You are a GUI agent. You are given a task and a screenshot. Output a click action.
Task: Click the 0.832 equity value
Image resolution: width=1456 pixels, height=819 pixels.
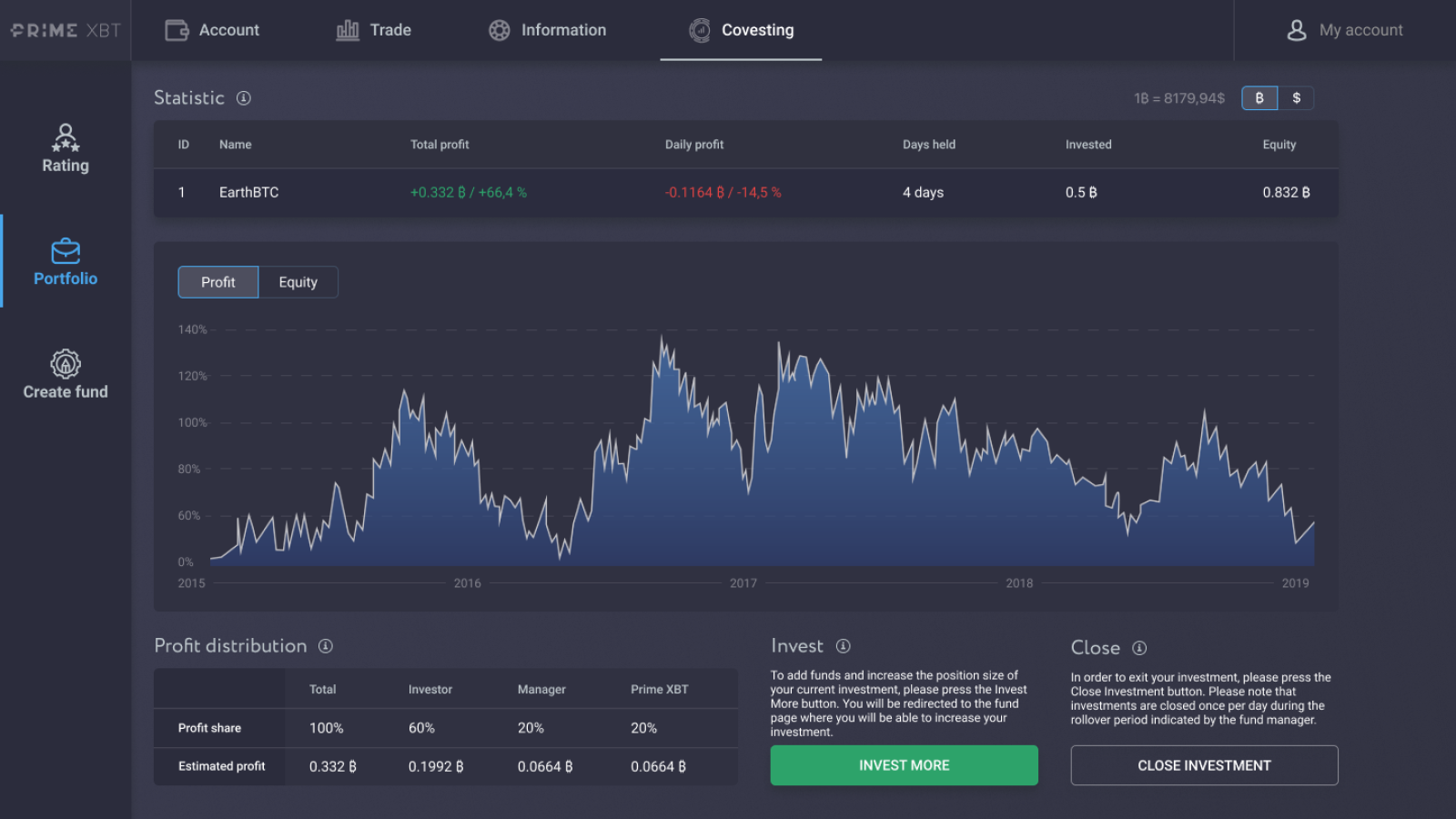[x=1286, y=193]
